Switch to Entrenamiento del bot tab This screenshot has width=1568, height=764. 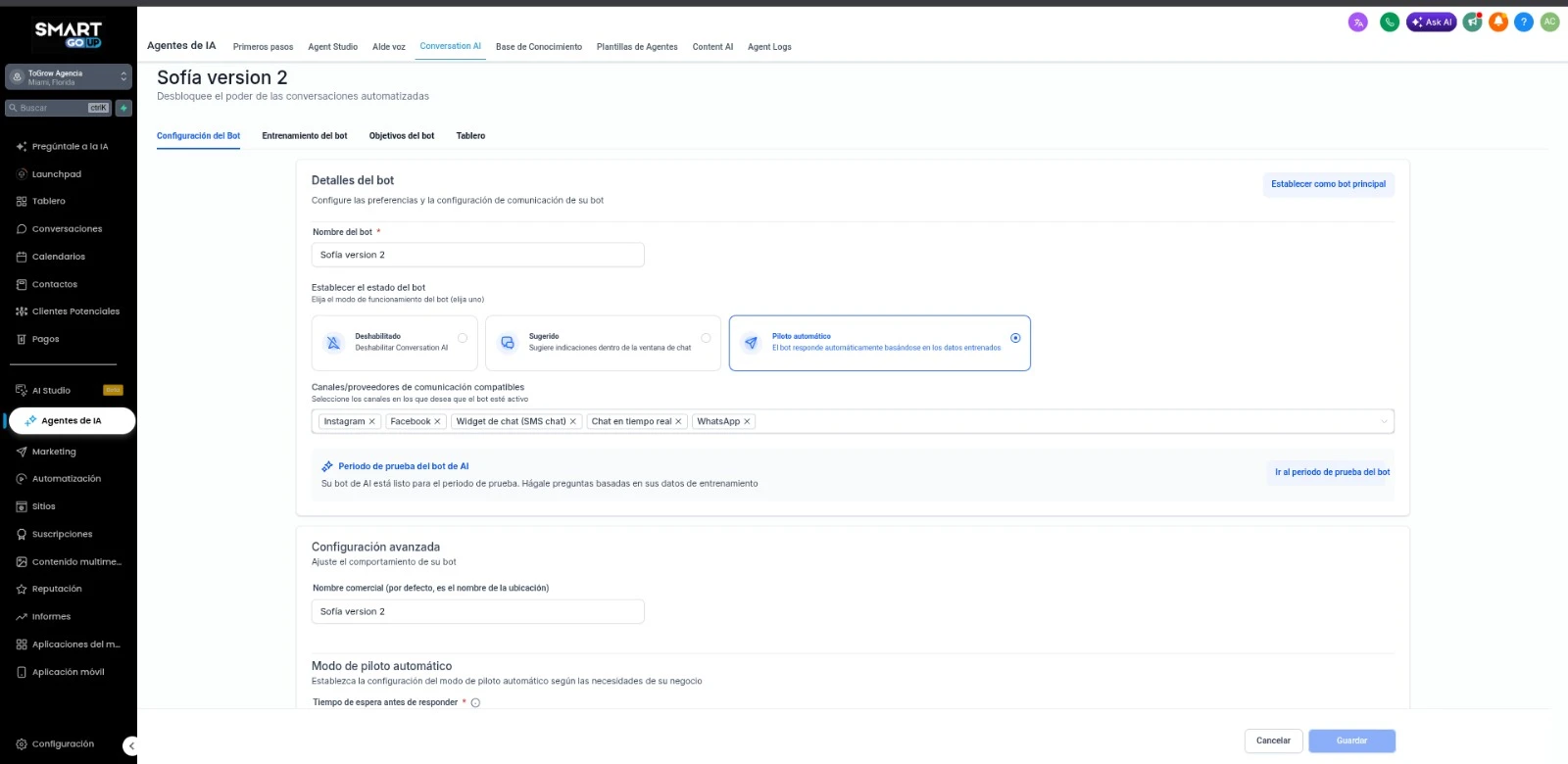[x=305, y=136]
